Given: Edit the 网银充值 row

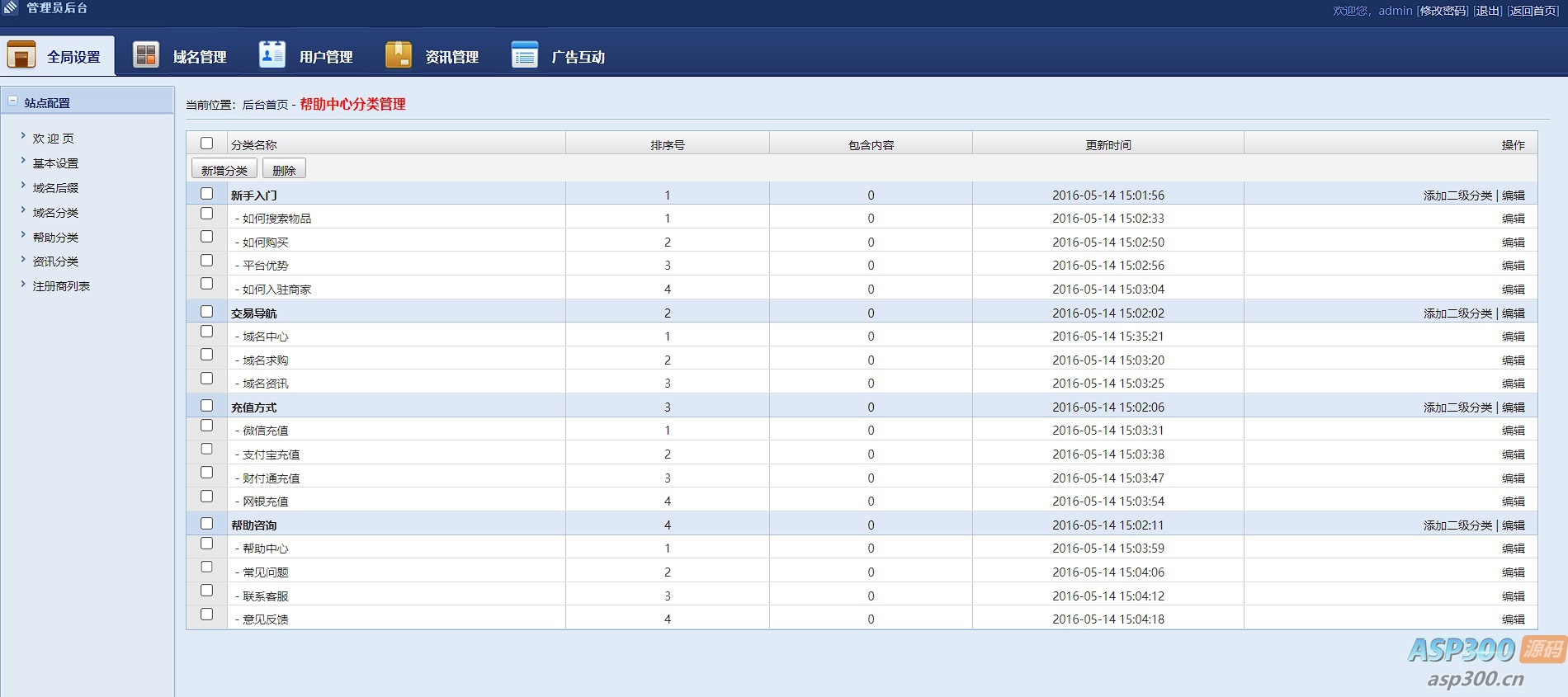Looking at the screenshot, I should tap(1514, 502).
